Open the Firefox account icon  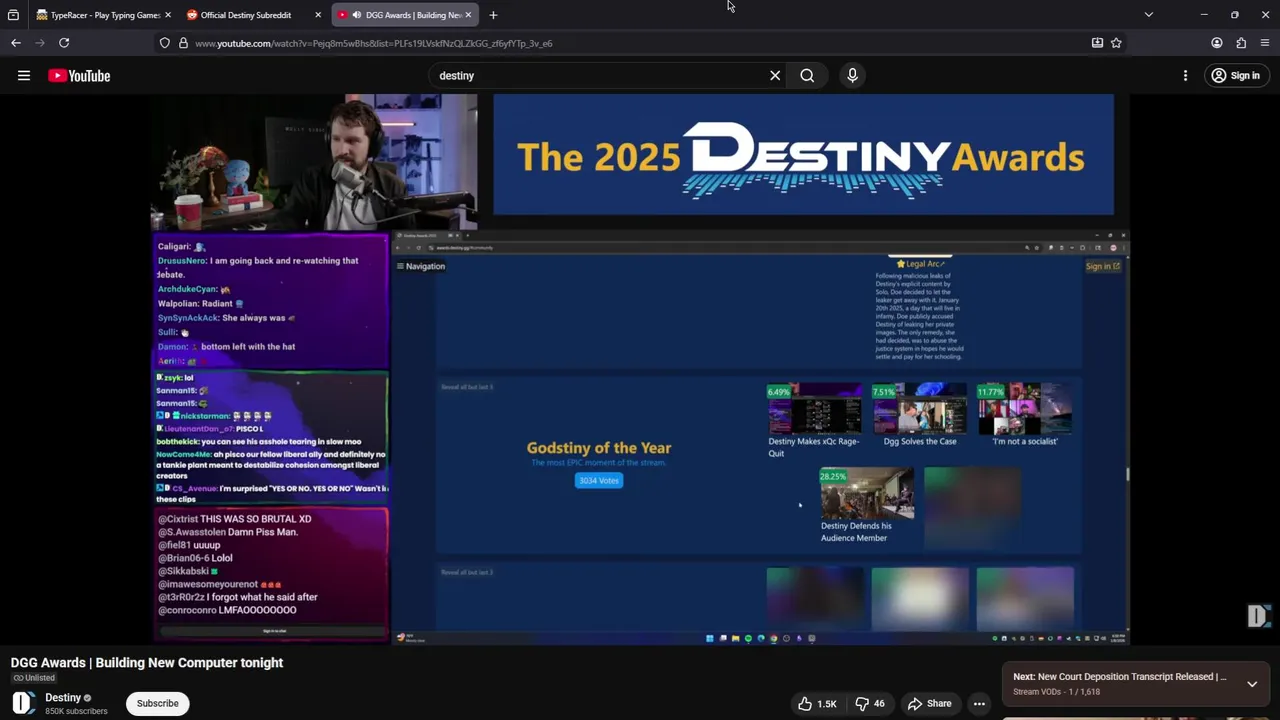coord(1217,43)
